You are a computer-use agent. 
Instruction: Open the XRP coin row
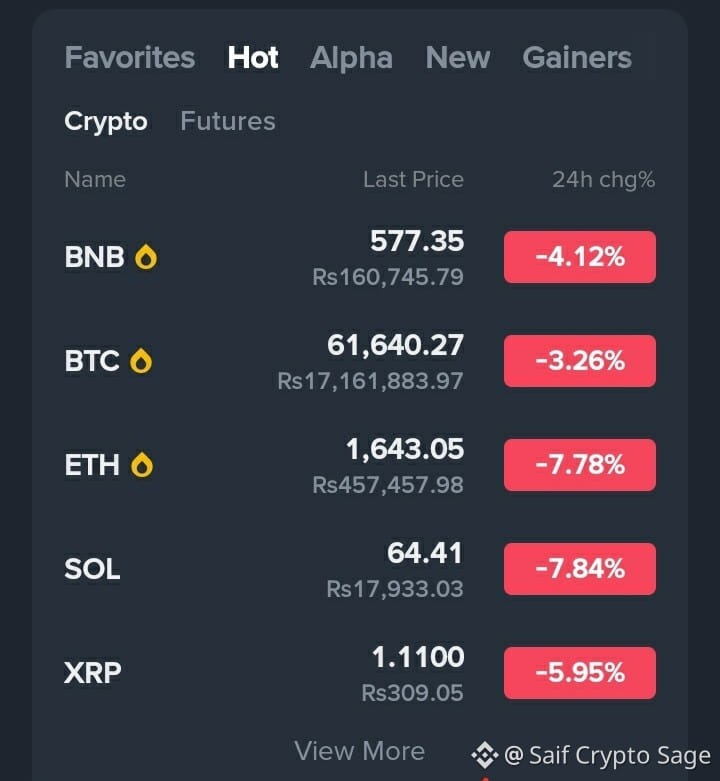click(360, 673)
